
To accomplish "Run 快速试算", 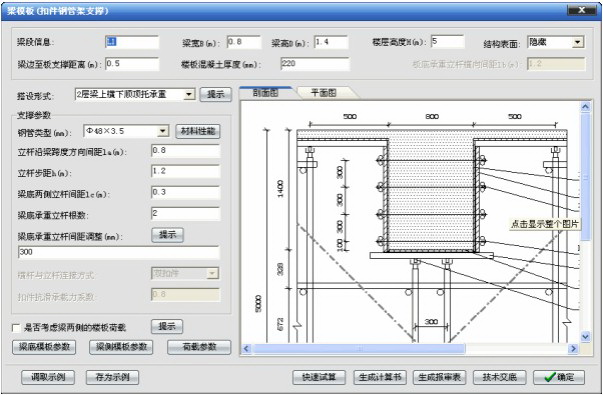I will 319,377.
